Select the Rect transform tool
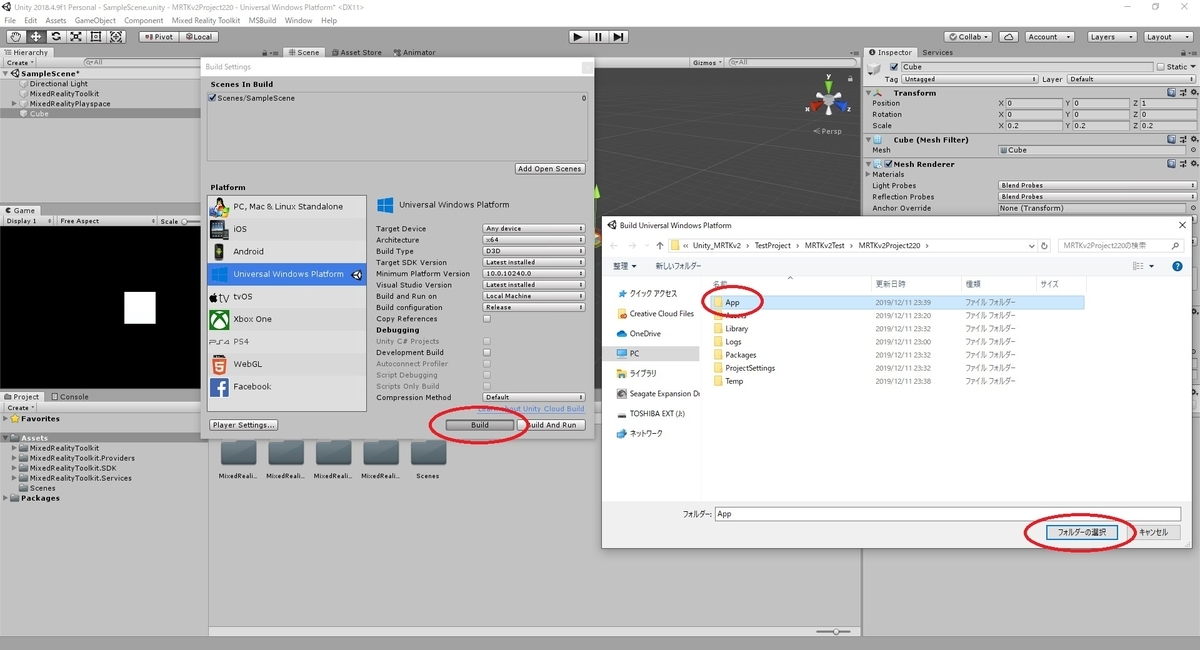This screenshot has width=1200, height=650. 96,37
